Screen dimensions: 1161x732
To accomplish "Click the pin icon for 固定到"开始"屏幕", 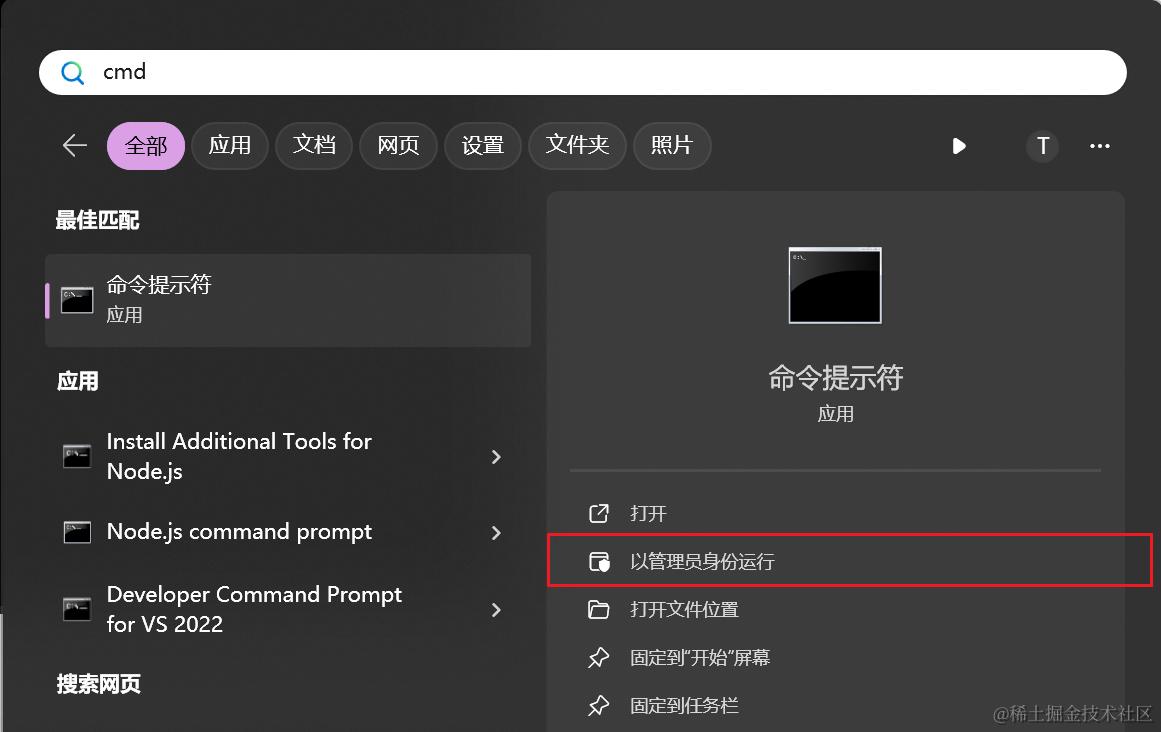I will [598, 657].
